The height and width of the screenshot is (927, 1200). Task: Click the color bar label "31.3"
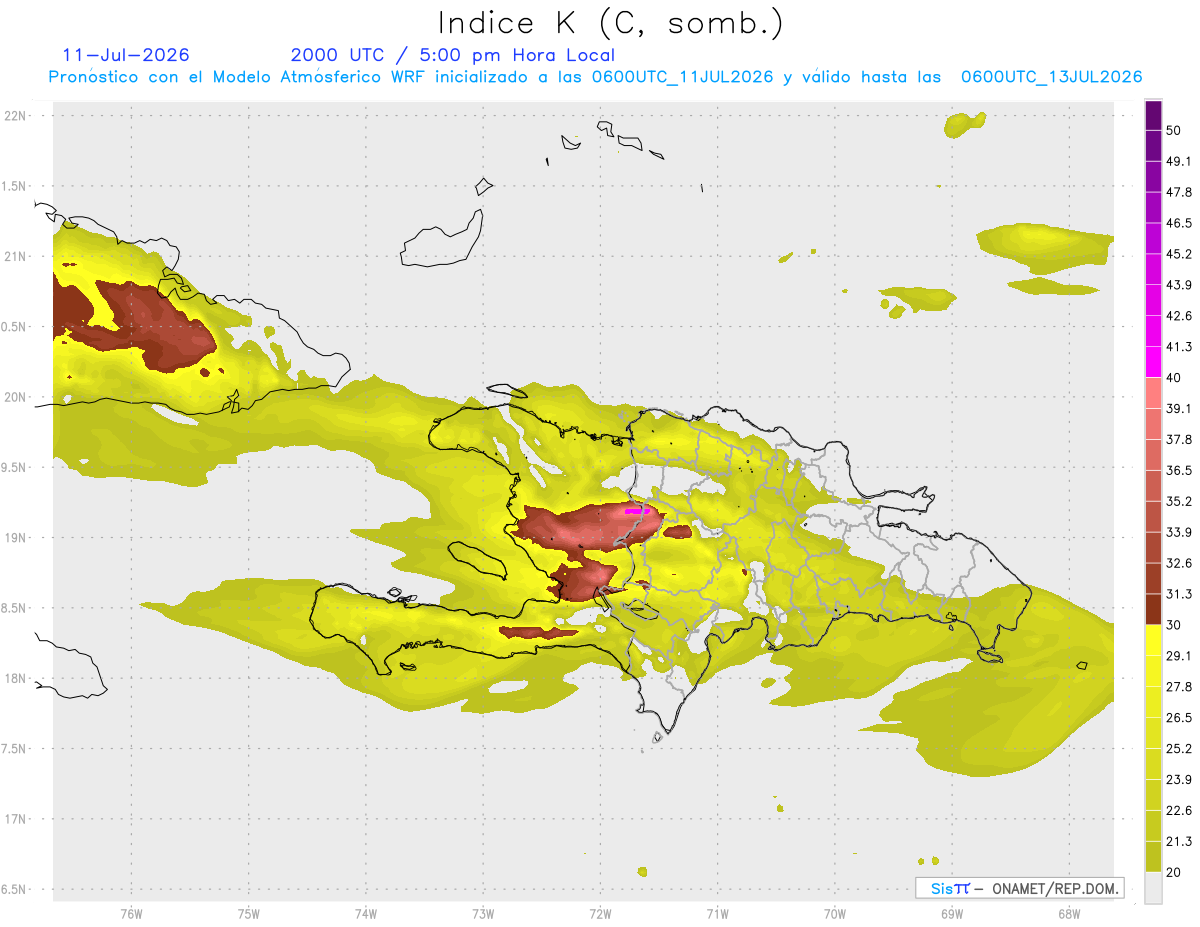[x=1179, y=594]
